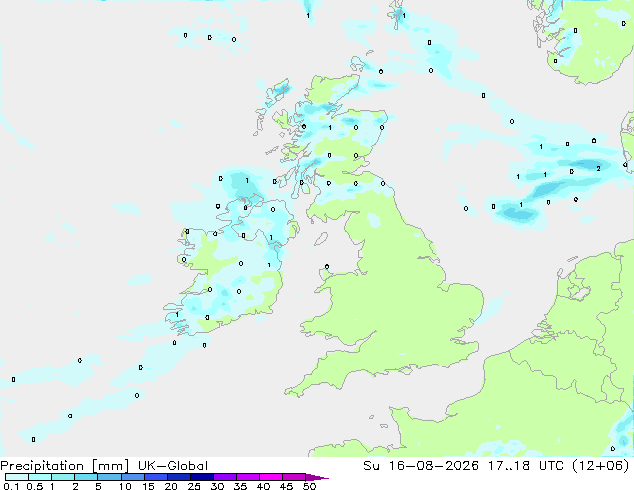Pick the 45–50 mm legend swatch
The width and height of the screenshot is (634, 490).
pyautogui.click(x=294, y=477)
